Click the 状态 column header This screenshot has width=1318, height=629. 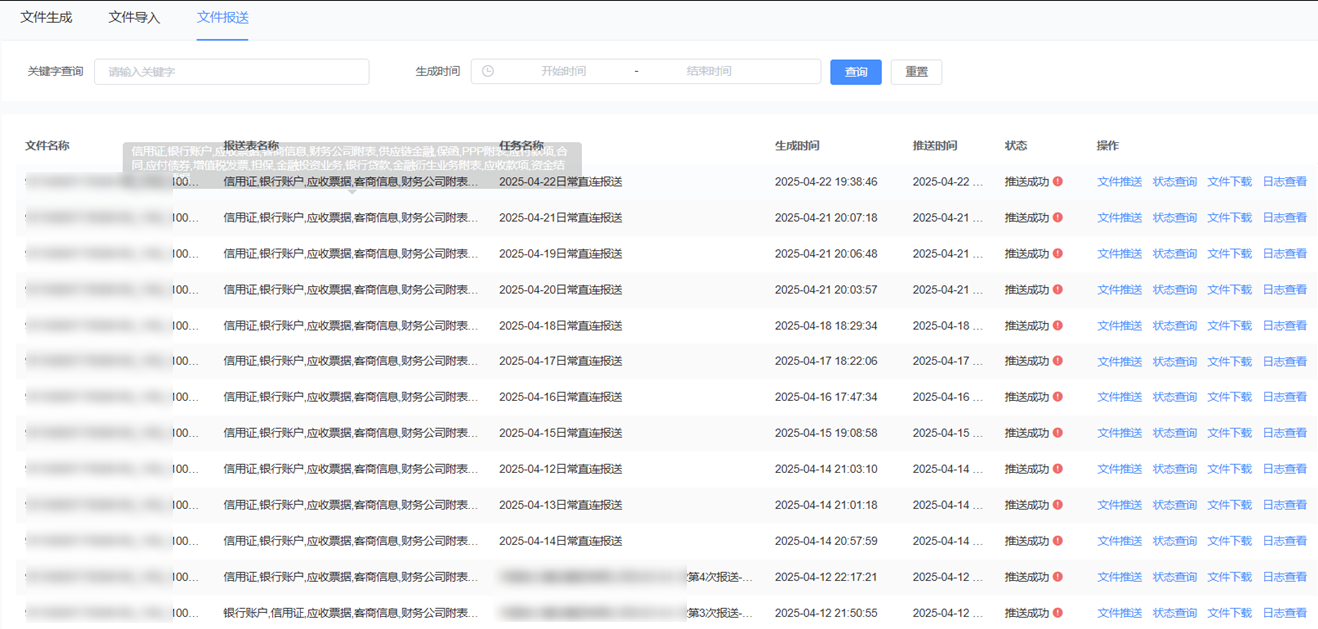1016,146
